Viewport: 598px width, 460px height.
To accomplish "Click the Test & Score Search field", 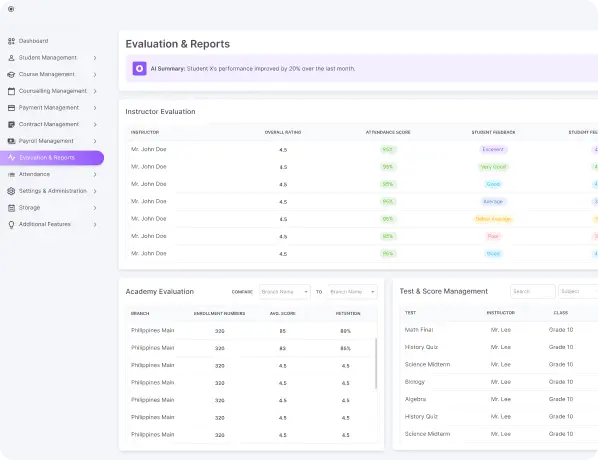I will [x=532, y=291].
